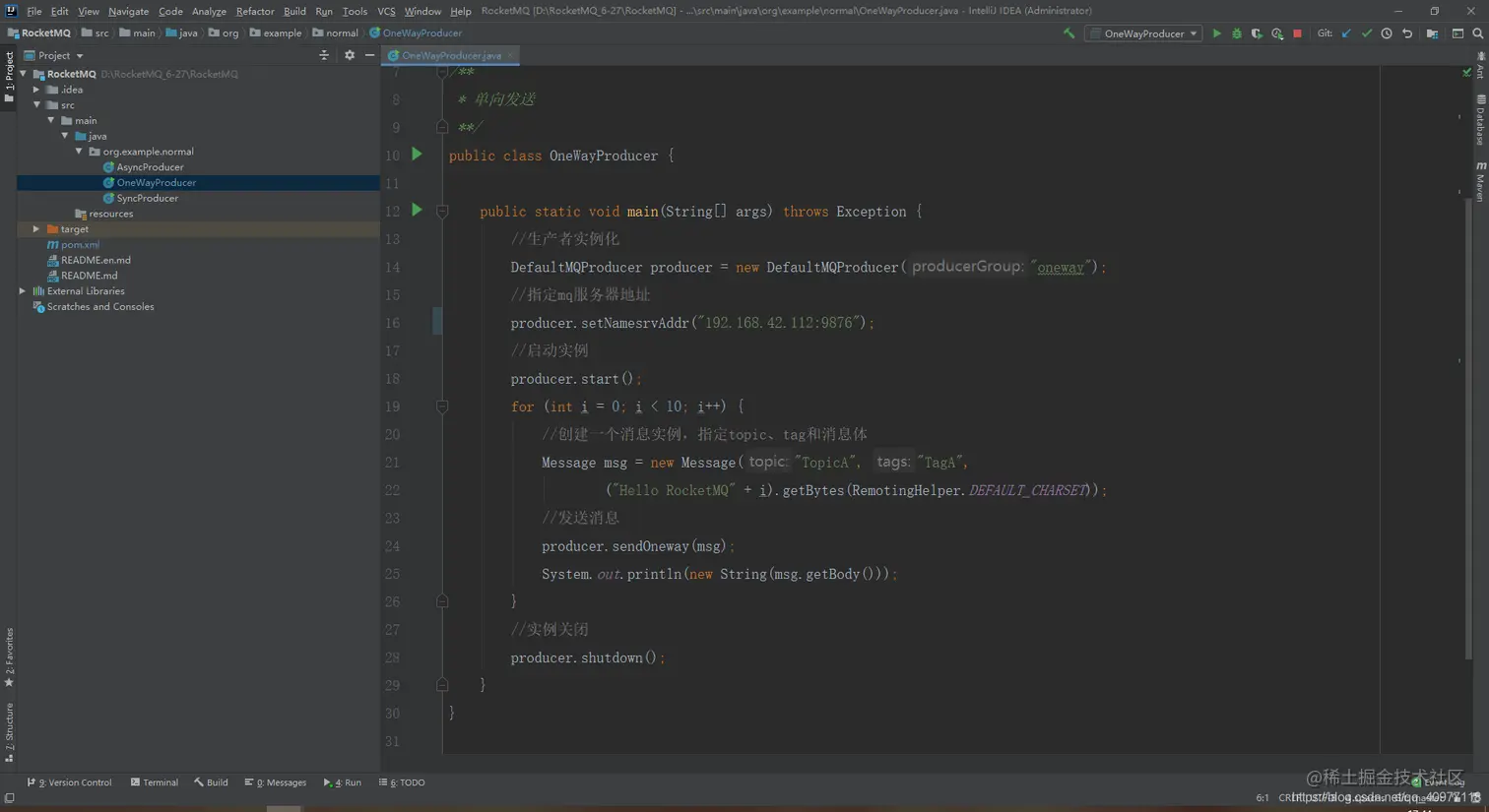This screenshot has height=812, width=1489.
Task: Open the Analyze menu
Action: [x=209, y=11]
